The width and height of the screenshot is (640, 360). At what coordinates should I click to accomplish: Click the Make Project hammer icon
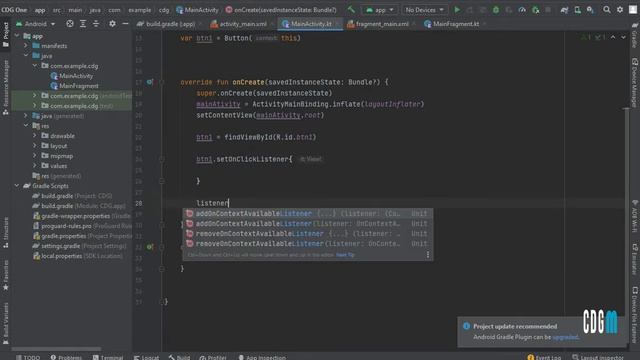tap(351, 9)
